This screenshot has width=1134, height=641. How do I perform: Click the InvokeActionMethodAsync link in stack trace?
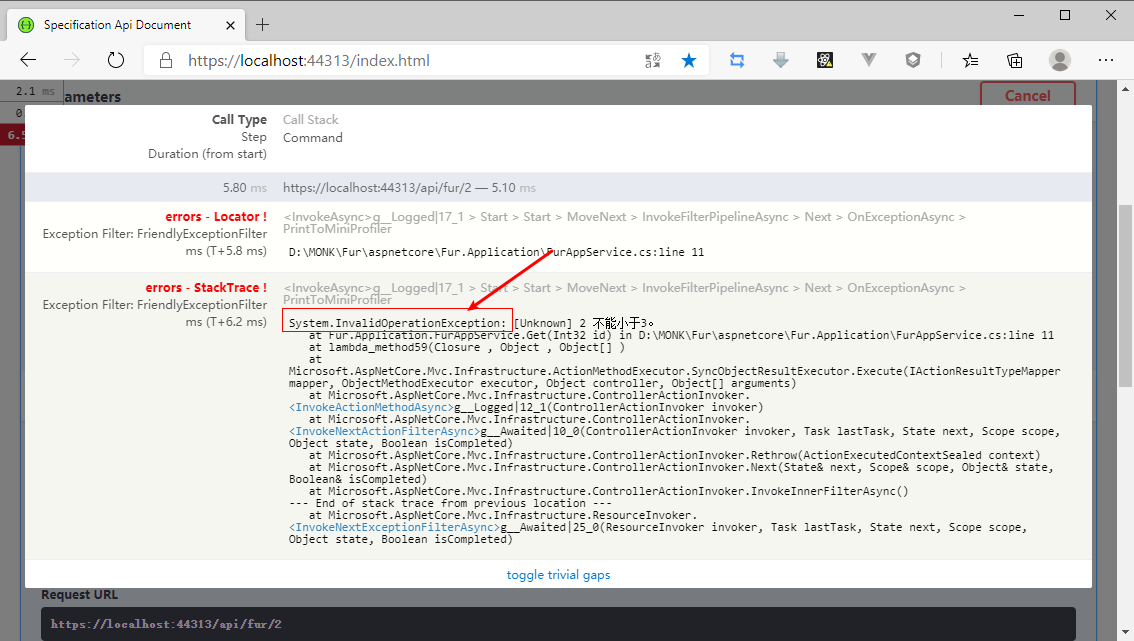click(x=371, y=407)
